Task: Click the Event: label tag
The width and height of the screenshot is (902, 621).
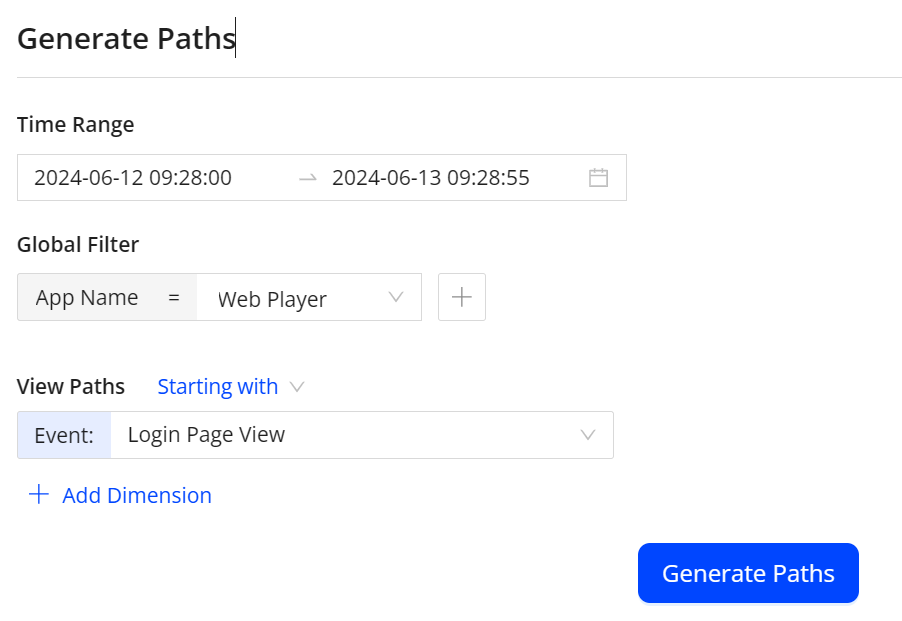Action: tap(64, 435)
